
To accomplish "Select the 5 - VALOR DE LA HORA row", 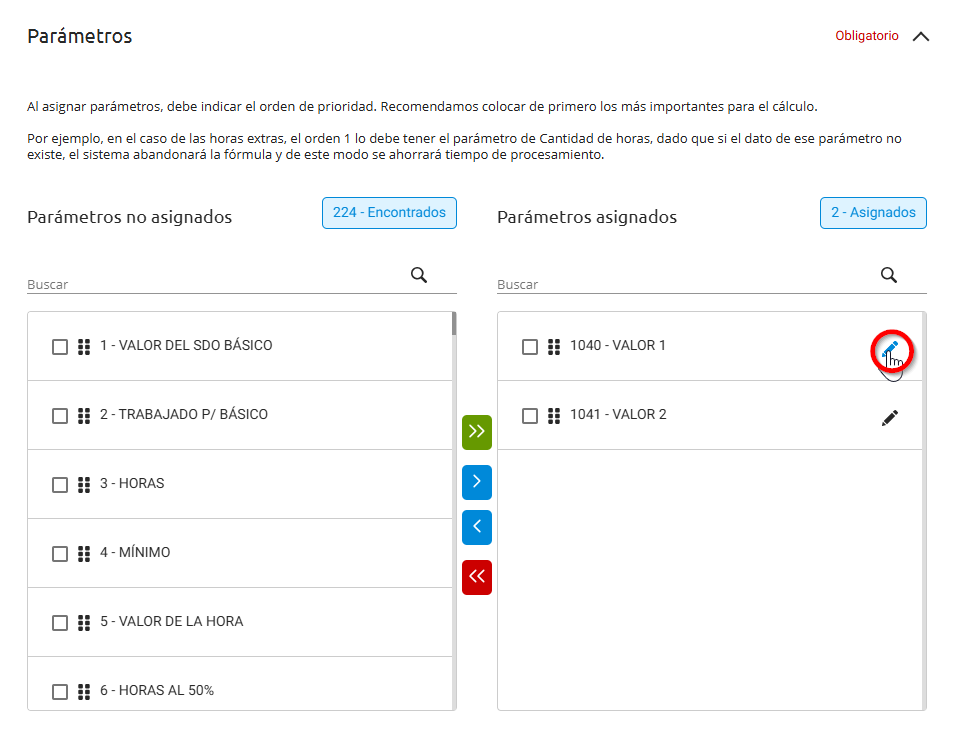I will click(x=240, y=622).
